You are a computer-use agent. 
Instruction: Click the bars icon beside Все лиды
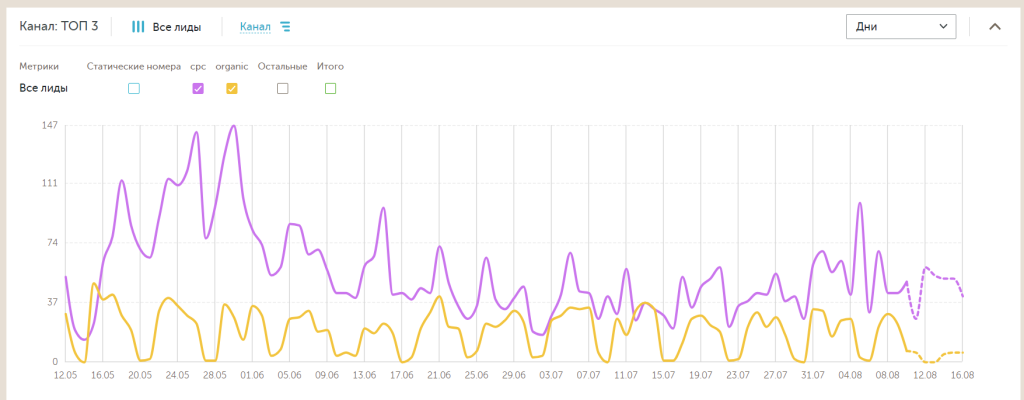[138, 27]
